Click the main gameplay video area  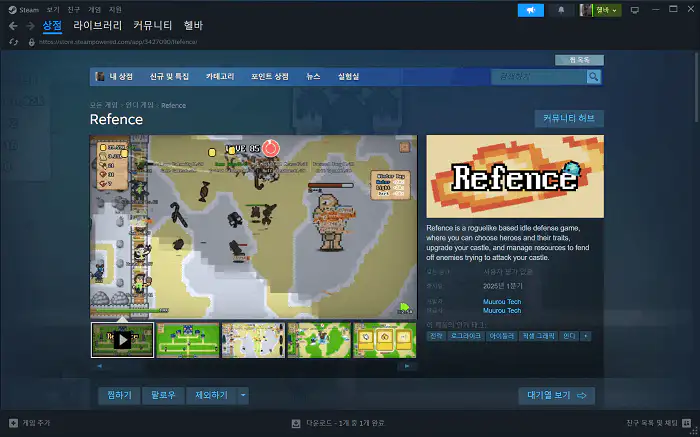(254, 227)
